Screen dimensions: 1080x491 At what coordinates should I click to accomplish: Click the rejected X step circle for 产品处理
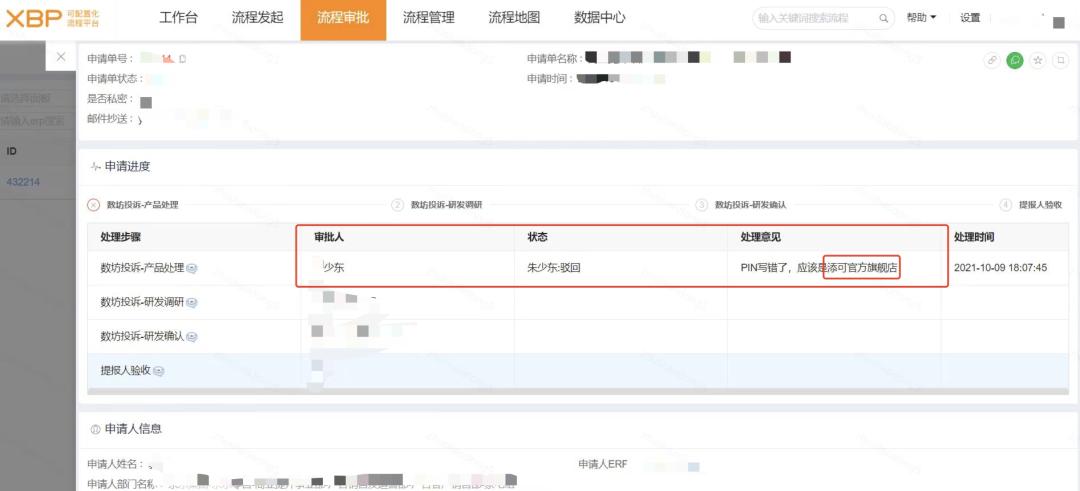pos(94,205)
